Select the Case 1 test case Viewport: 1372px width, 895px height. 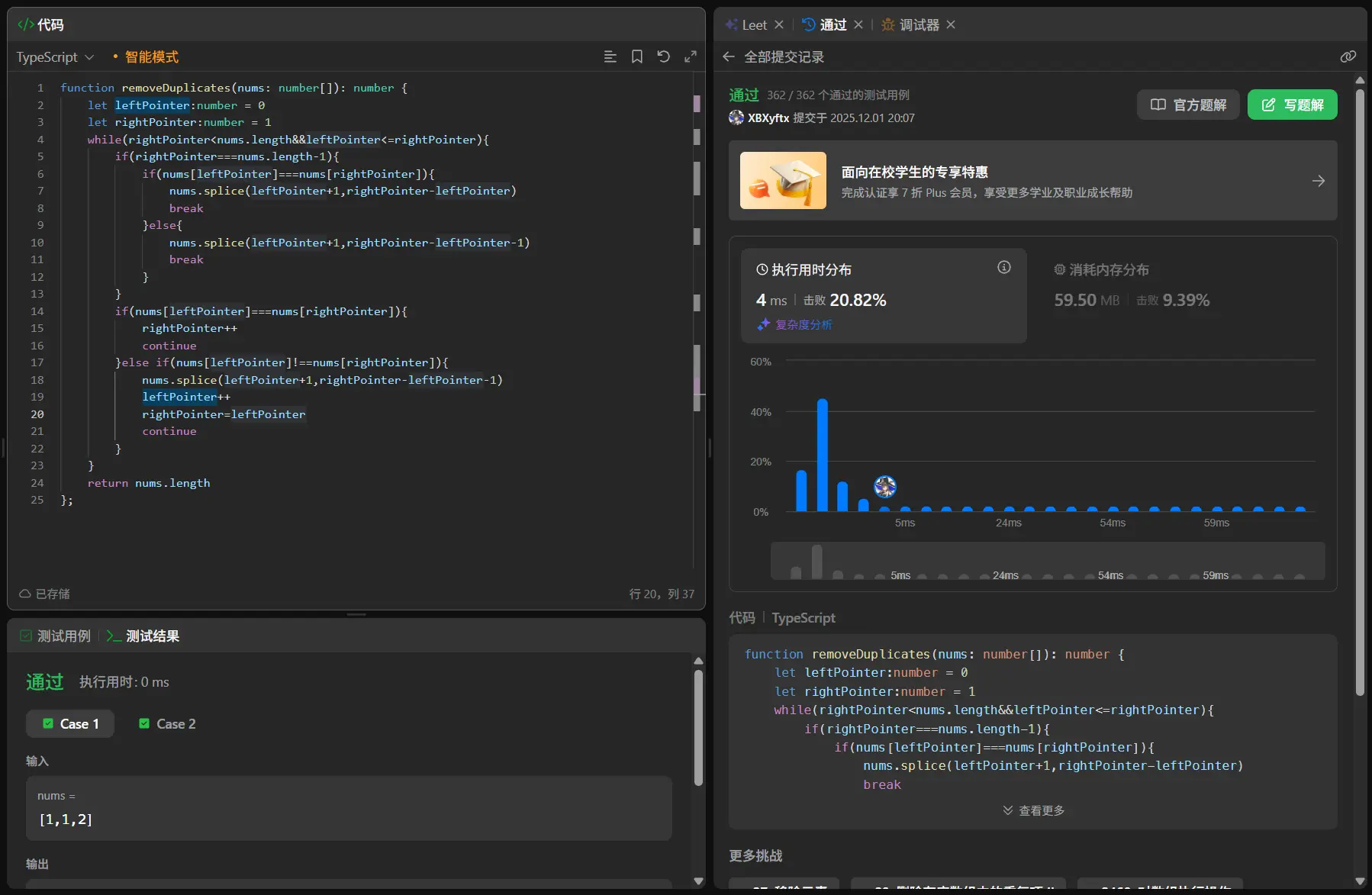(70, 724)
